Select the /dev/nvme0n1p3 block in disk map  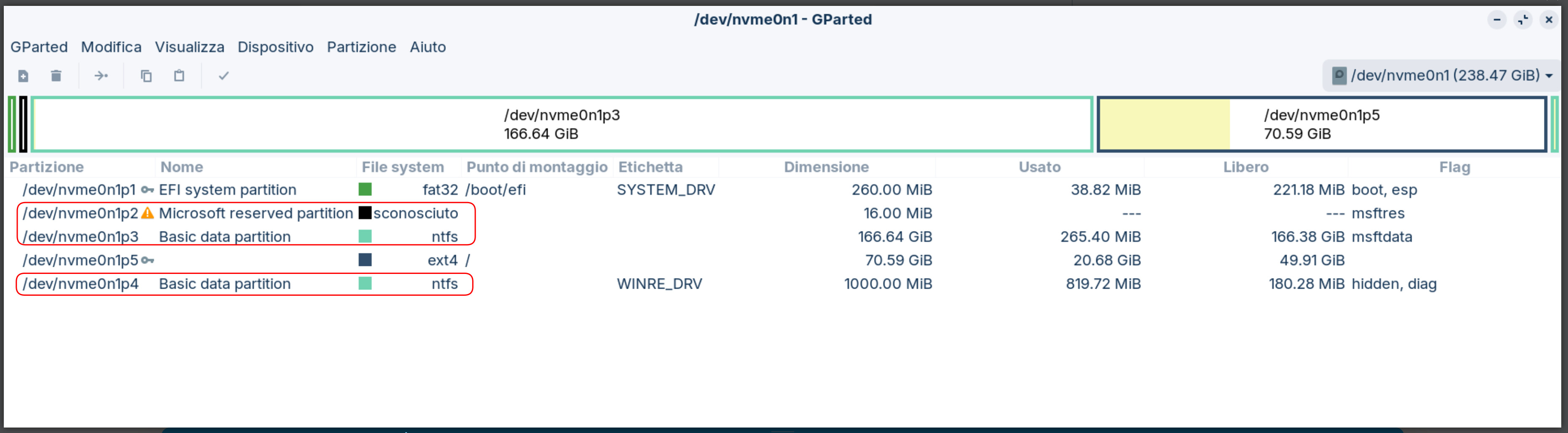click(x=562, y=124)
